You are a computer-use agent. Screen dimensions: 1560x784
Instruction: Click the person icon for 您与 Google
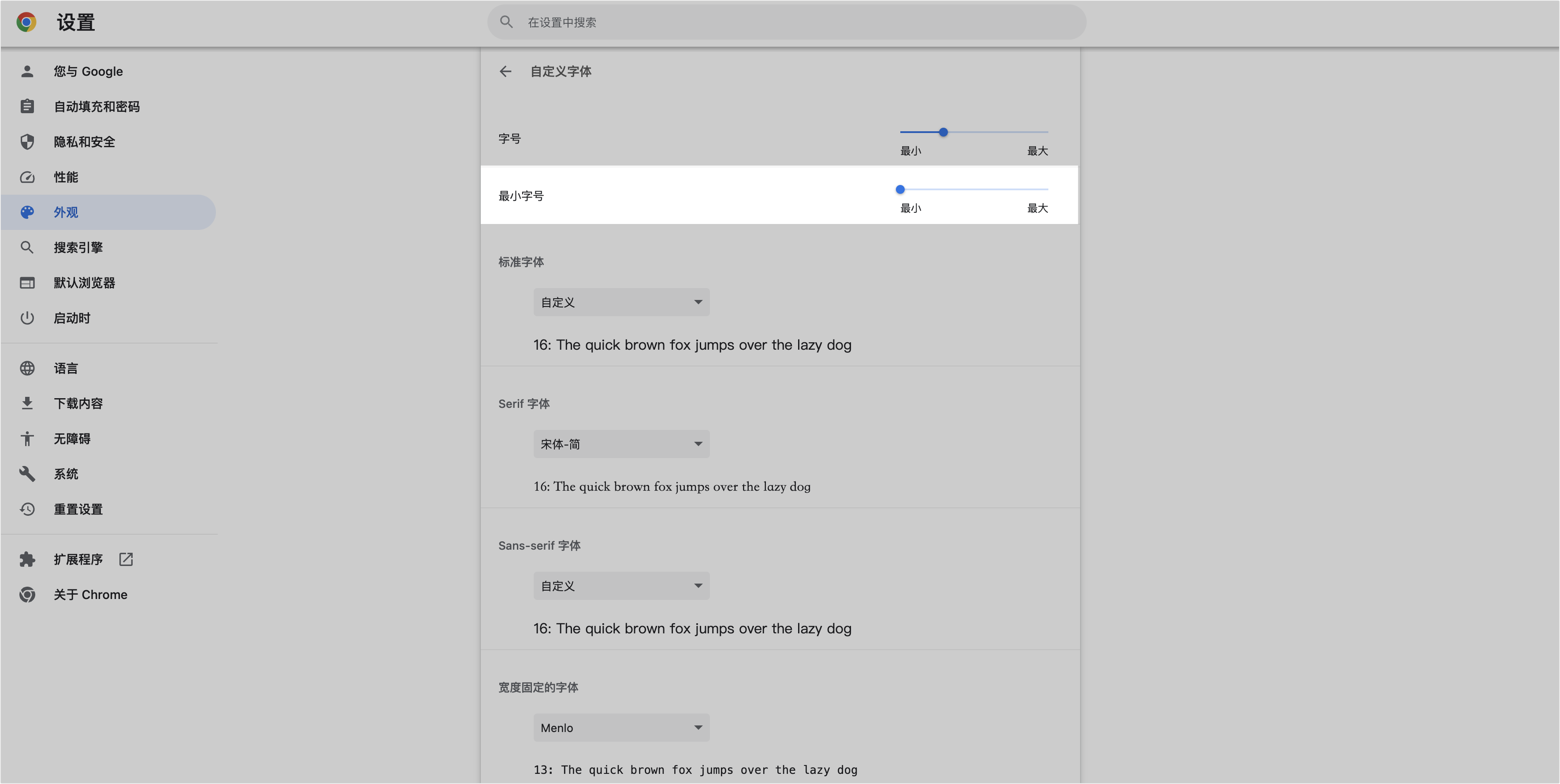(26, 71)
